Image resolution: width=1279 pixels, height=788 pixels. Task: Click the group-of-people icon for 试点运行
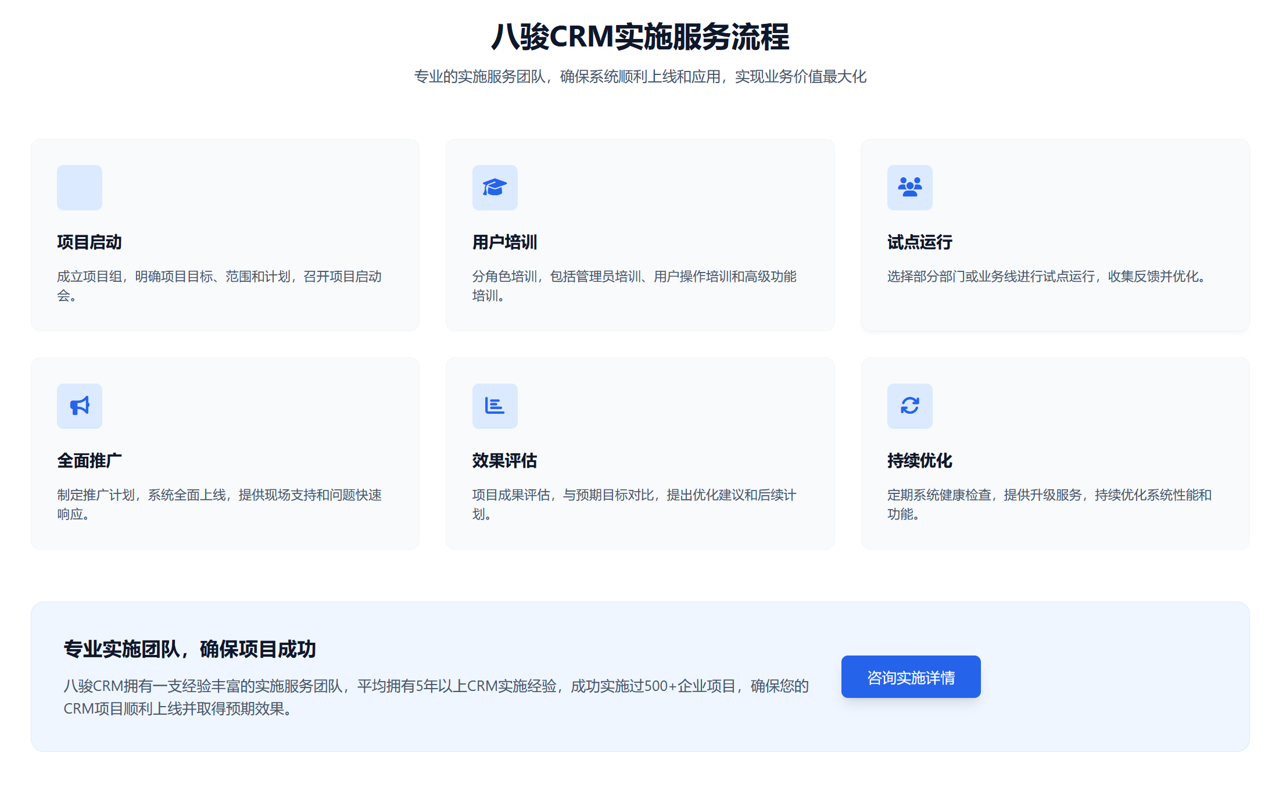909,187
